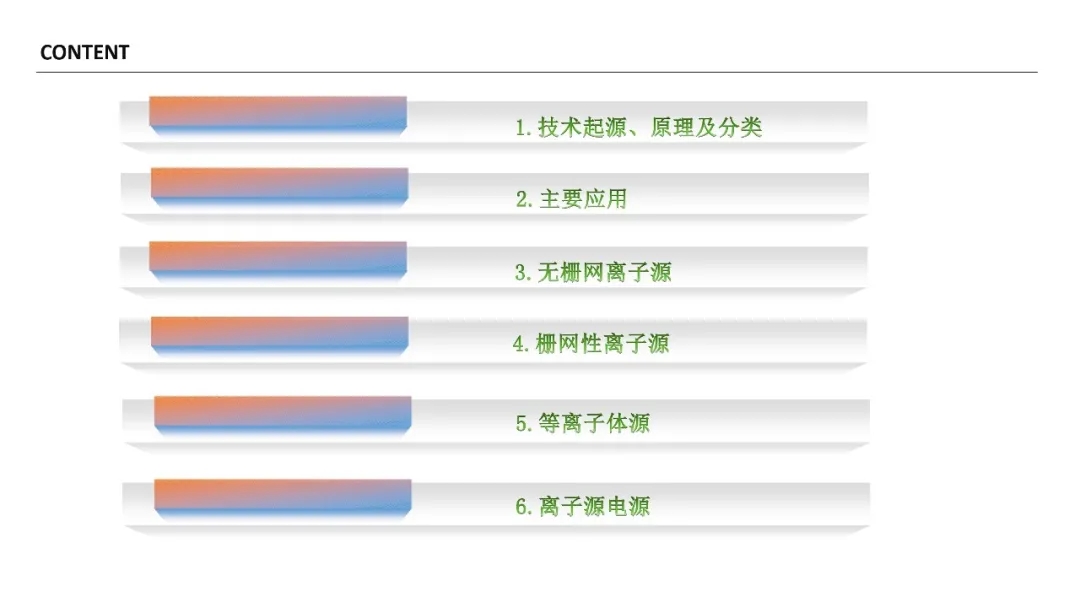Select the 2.主要应用 entry
Image resolution: width=1080 pixels, height=608 pixels.
coord(571,199)
